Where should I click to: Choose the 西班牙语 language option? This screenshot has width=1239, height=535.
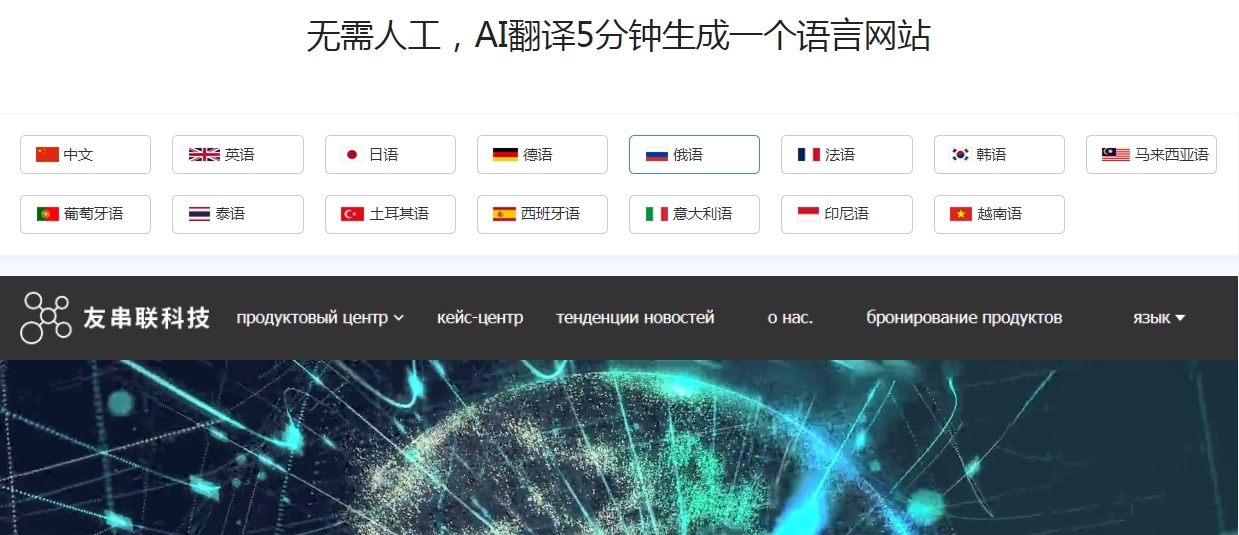coord(542,214)
